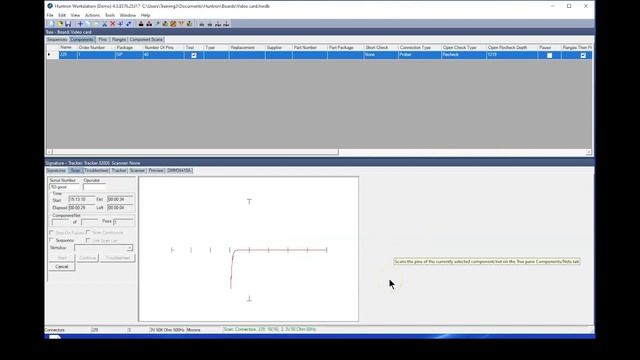Open the Help menu
The image size is (640, 360).
tap(145, 15)
